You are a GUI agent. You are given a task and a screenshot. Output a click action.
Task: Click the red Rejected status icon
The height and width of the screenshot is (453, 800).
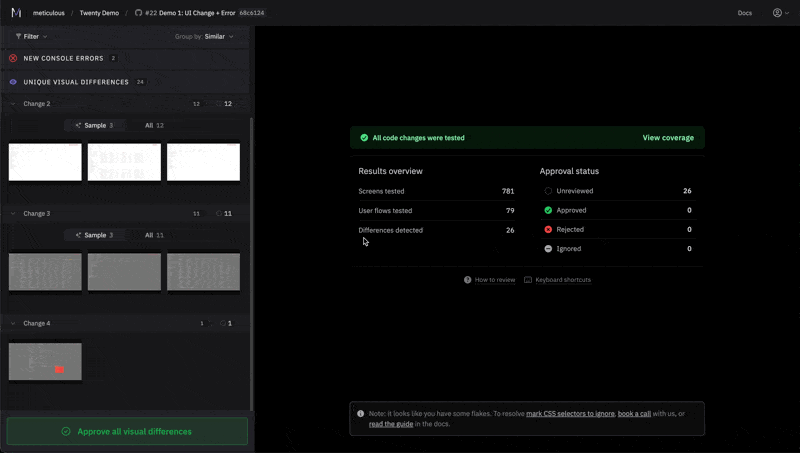pyautogui.click(x=548, y=230)
